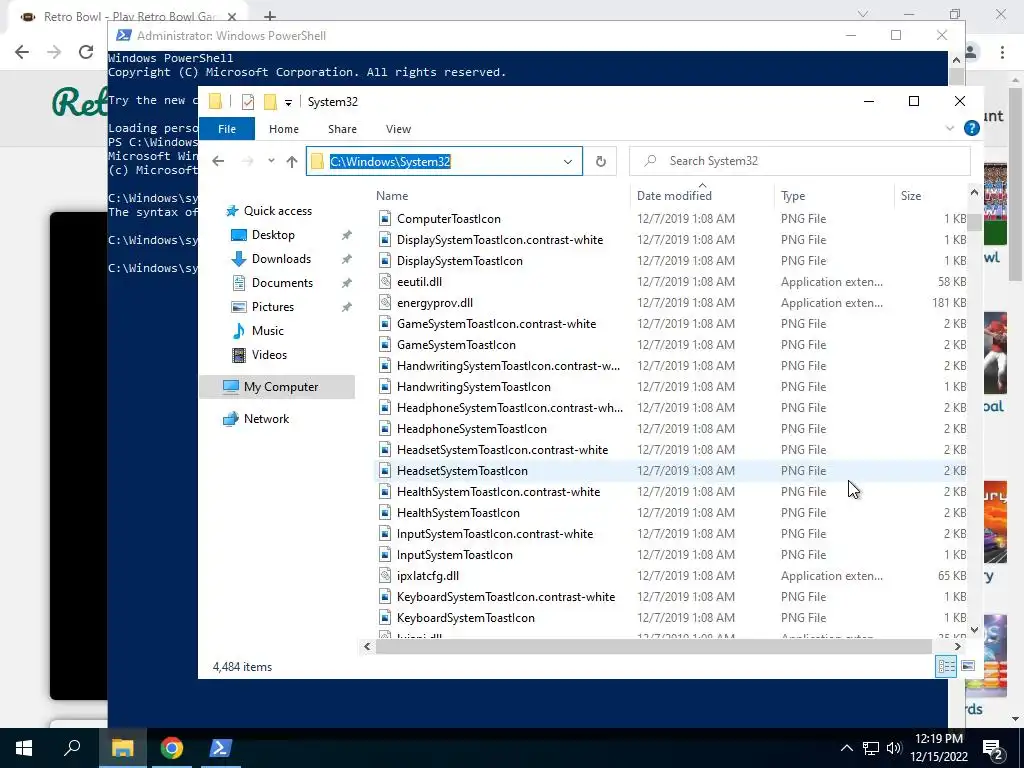Screen dimensions: 1024x768
Task: Show hidden system tray icons
Action: pos(846,748)
